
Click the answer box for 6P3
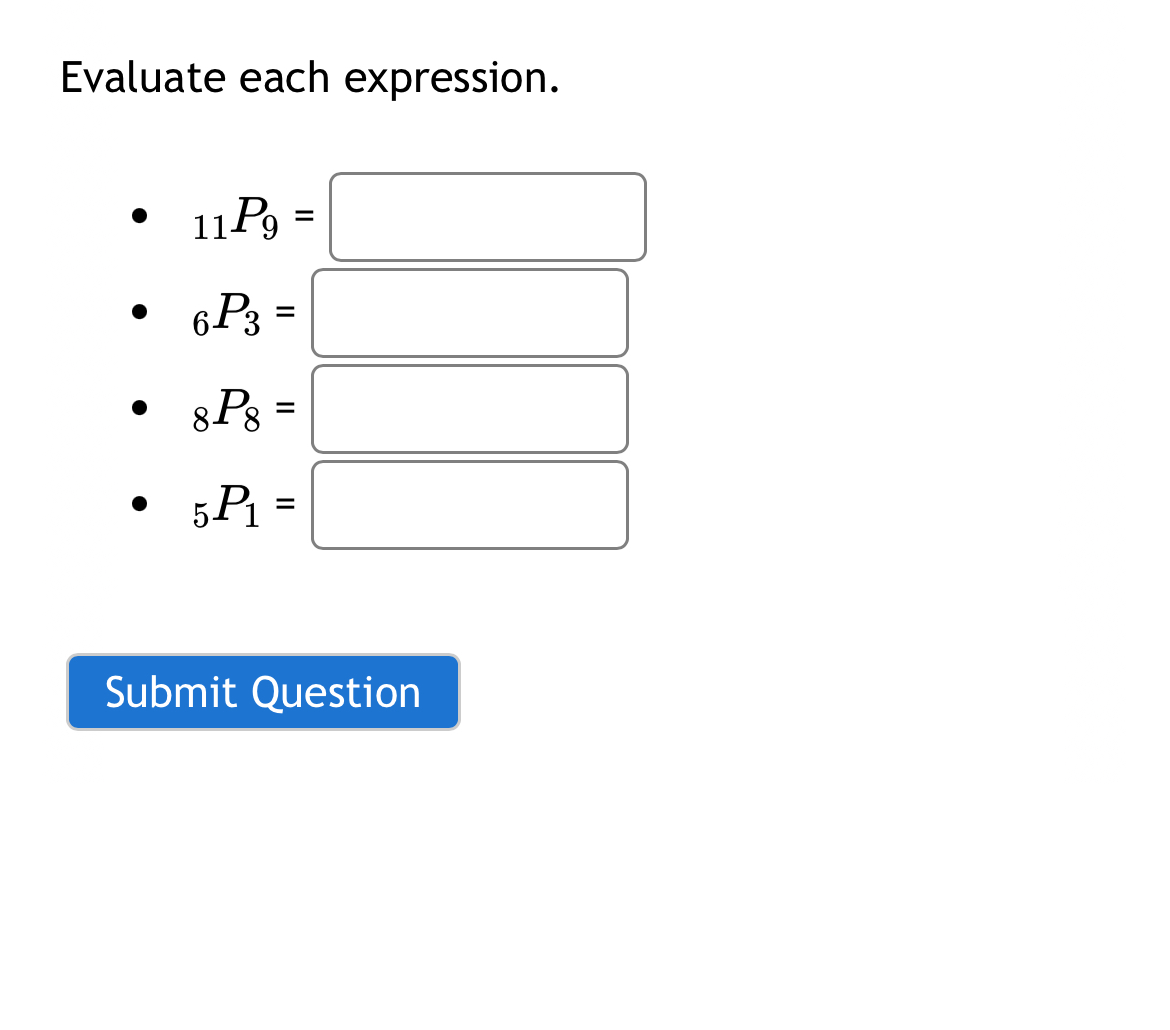[469, 313]
